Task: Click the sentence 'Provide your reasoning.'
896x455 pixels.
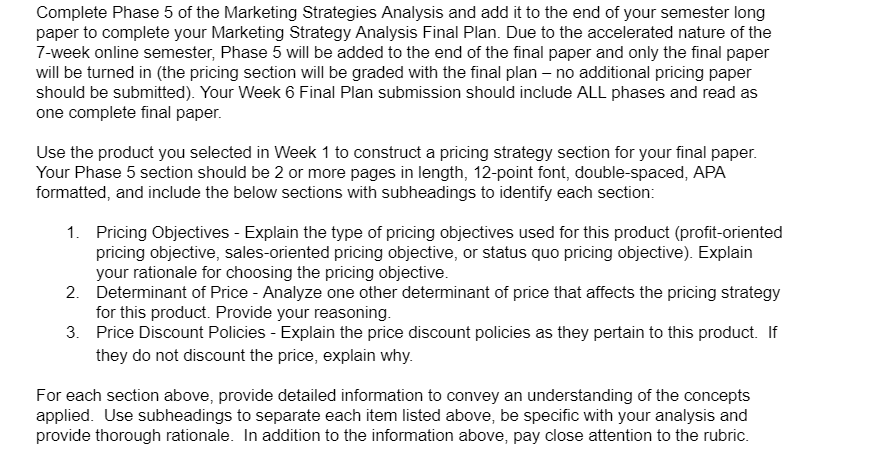Action: click(304, 313)
